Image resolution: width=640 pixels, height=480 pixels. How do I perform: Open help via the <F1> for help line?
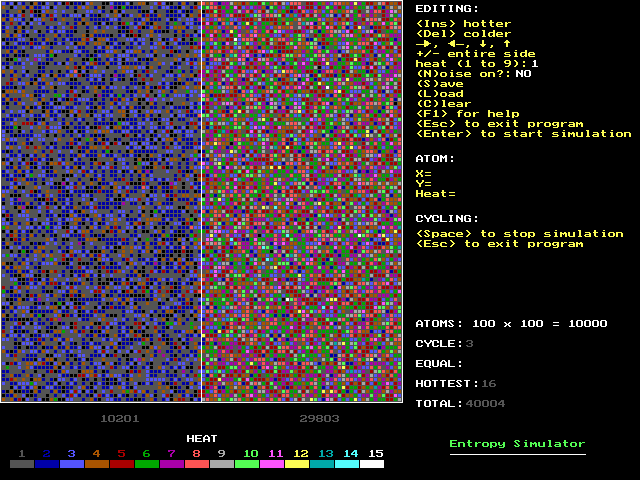pos(467,114)
